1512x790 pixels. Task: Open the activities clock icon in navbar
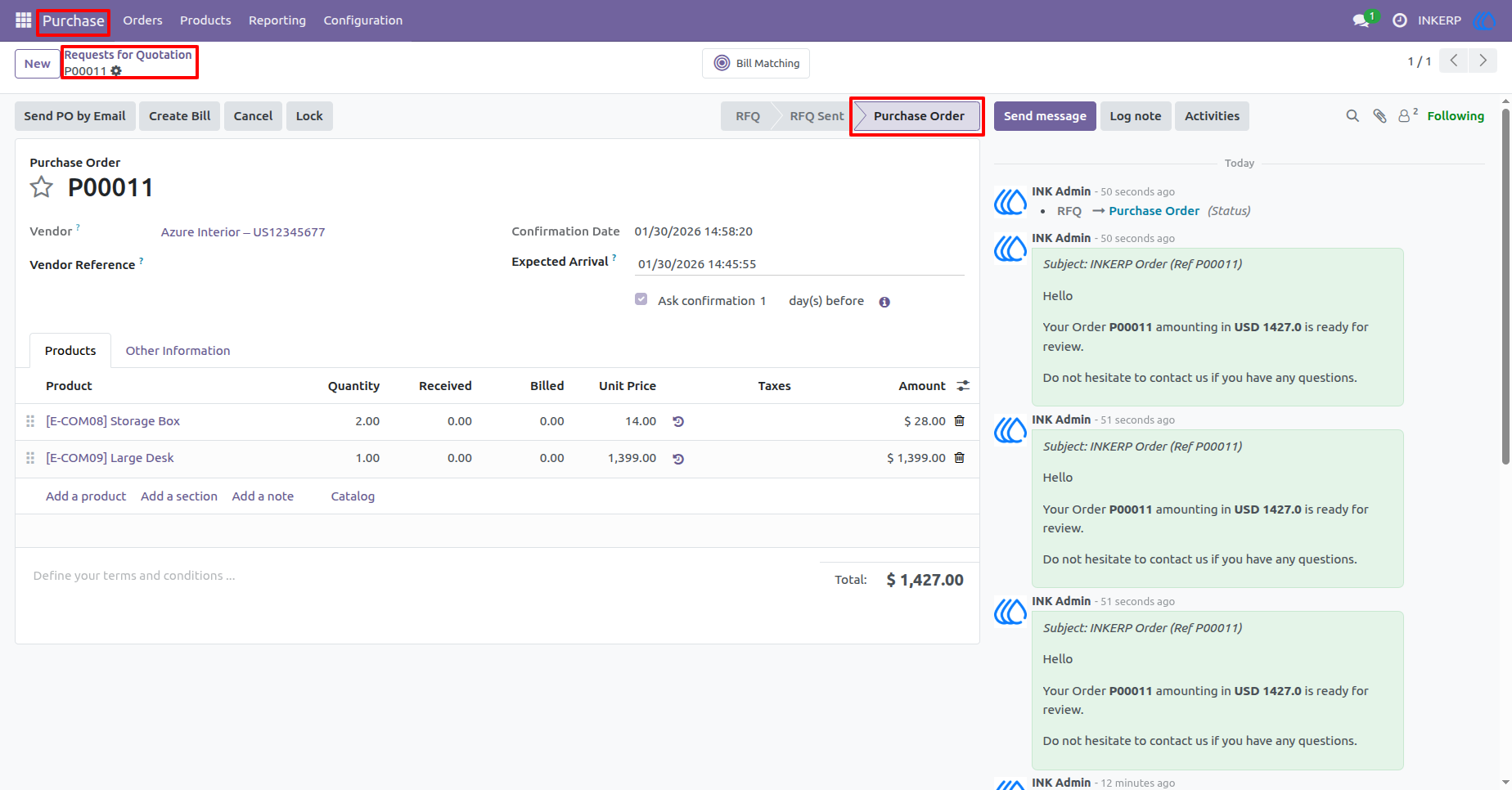point(1400,20)
